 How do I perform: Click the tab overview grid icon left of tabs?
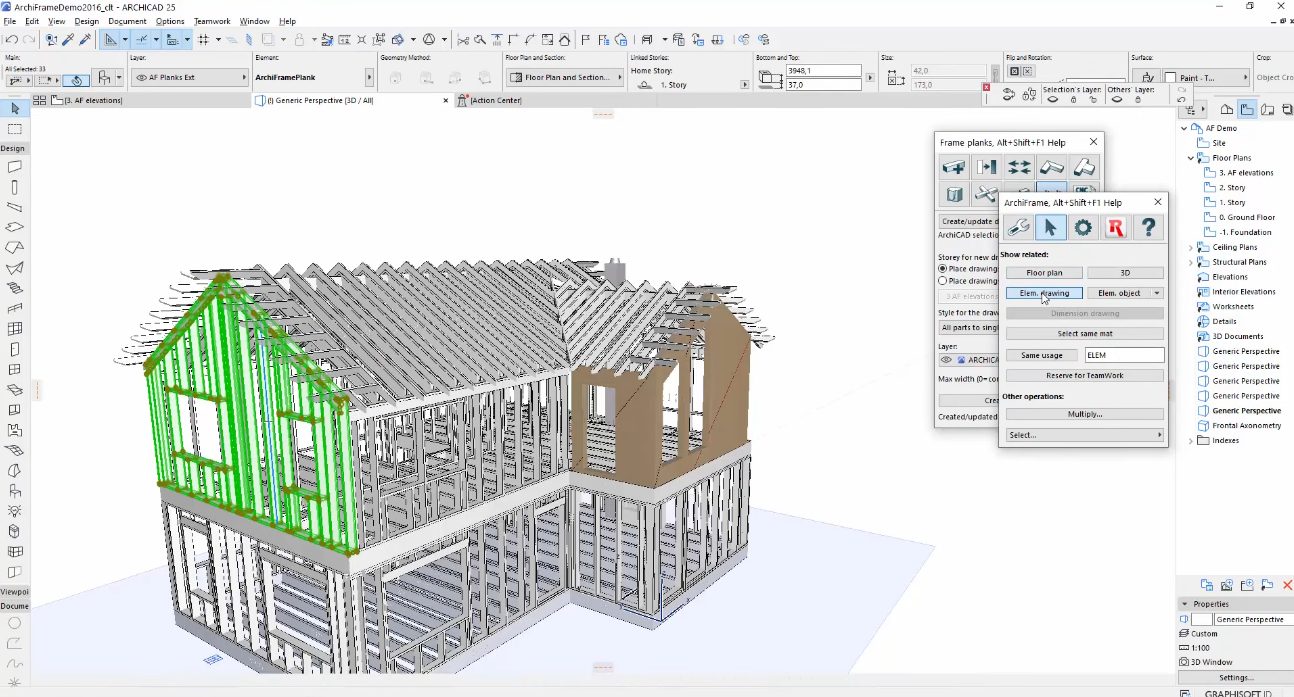[x=40, y=100]
